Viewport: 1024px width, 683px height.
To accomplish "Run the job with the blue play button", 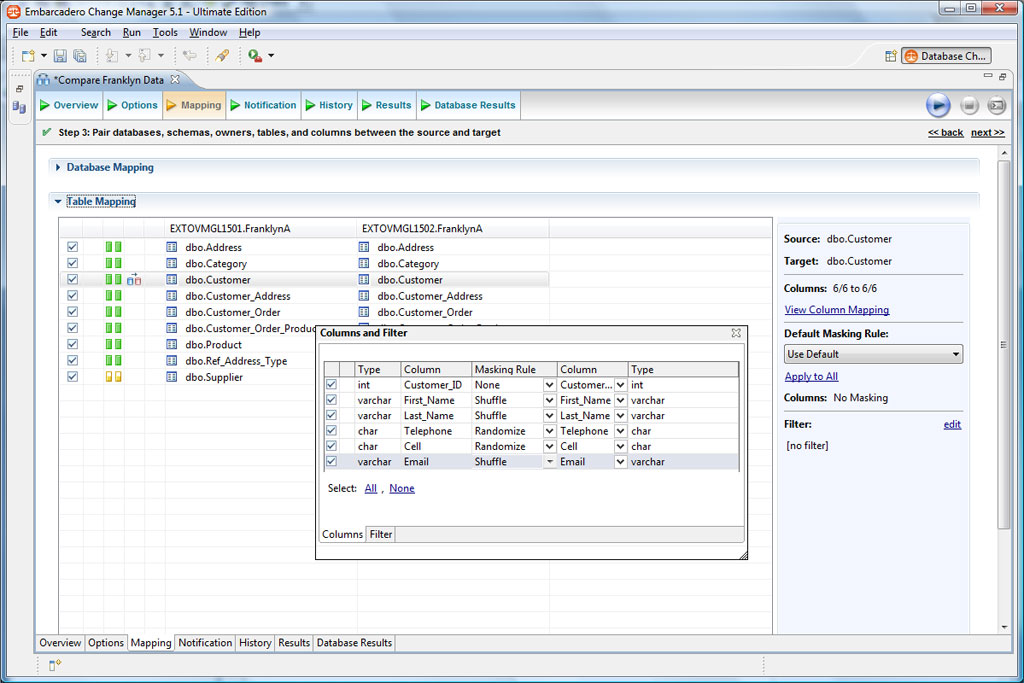I will pyautogui.click(x=938, y=105).
